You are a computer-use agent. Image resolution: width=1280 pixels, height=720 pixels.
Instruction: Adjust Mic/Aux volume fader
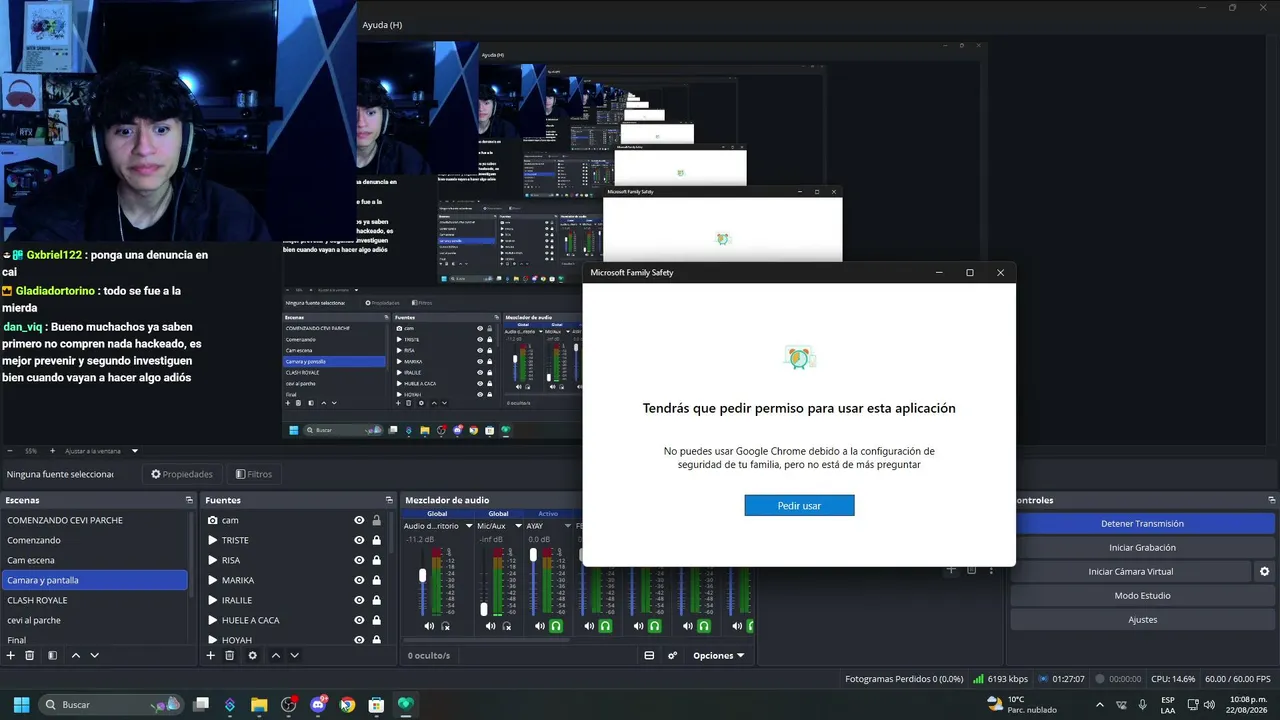click(x=484, y=609)
